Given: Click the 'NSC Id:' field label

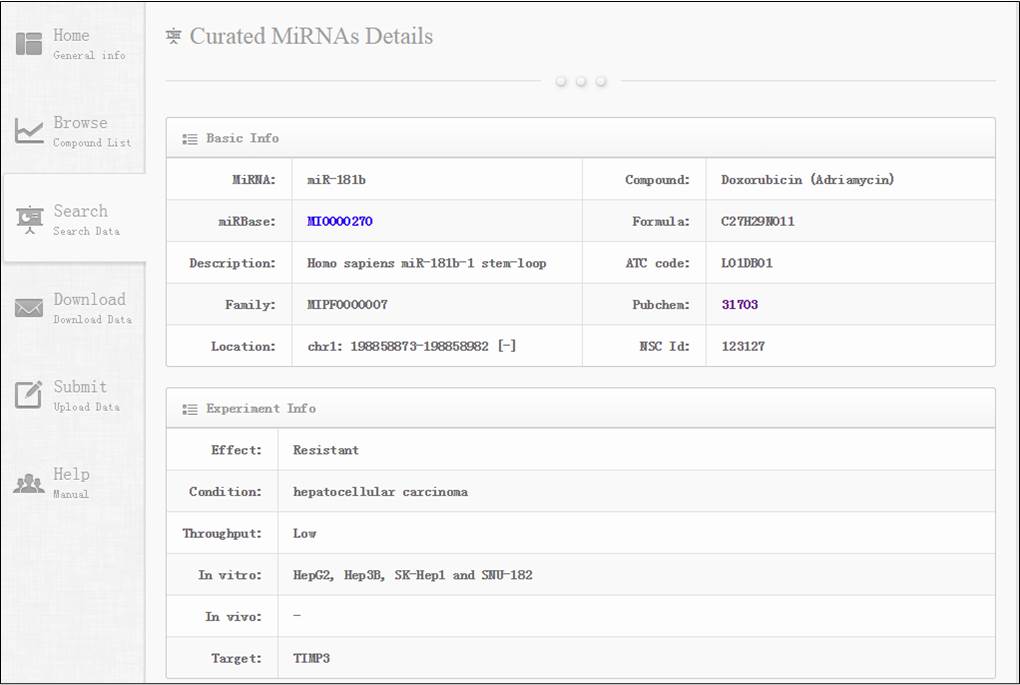Looking at the screenshot, I should click(x=664, y=346).
